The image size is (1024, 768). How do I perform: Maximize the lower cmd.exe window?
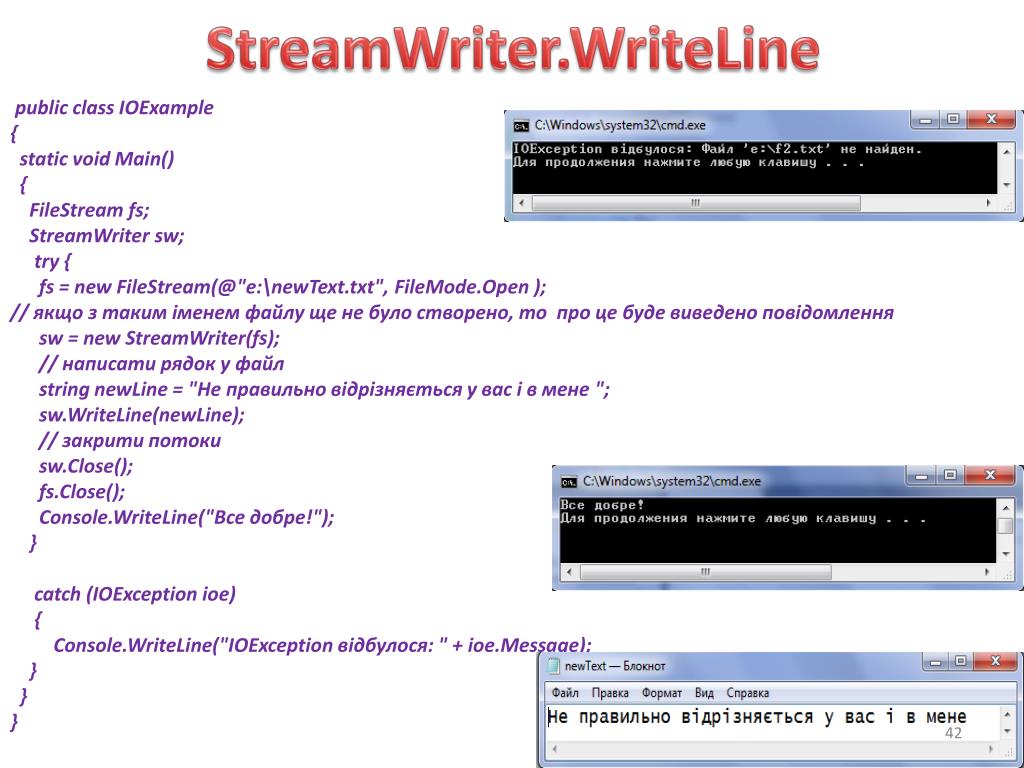[x=950, y=476]
